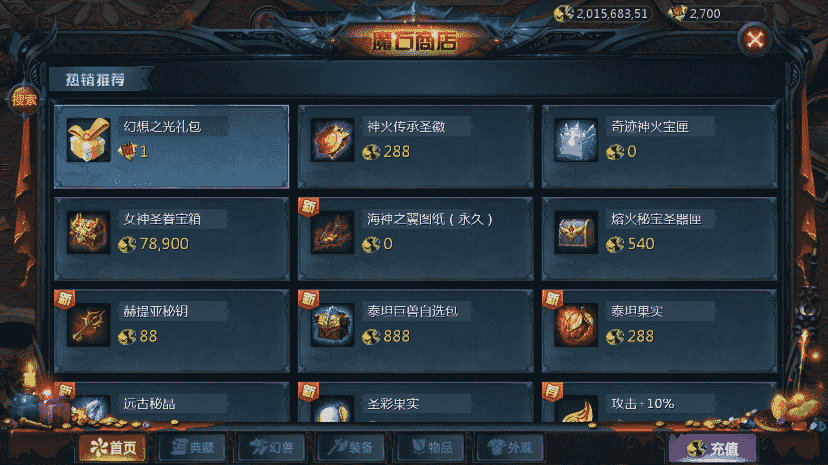Select the 神火传承圣徽 emblem icon

332,140
